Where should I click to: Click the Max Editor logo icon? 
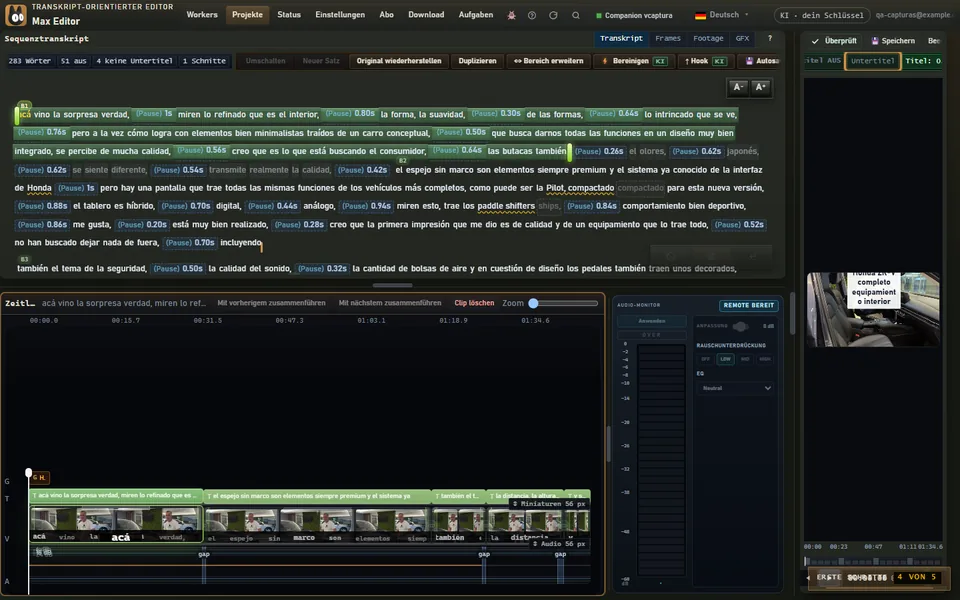point(16,15)
